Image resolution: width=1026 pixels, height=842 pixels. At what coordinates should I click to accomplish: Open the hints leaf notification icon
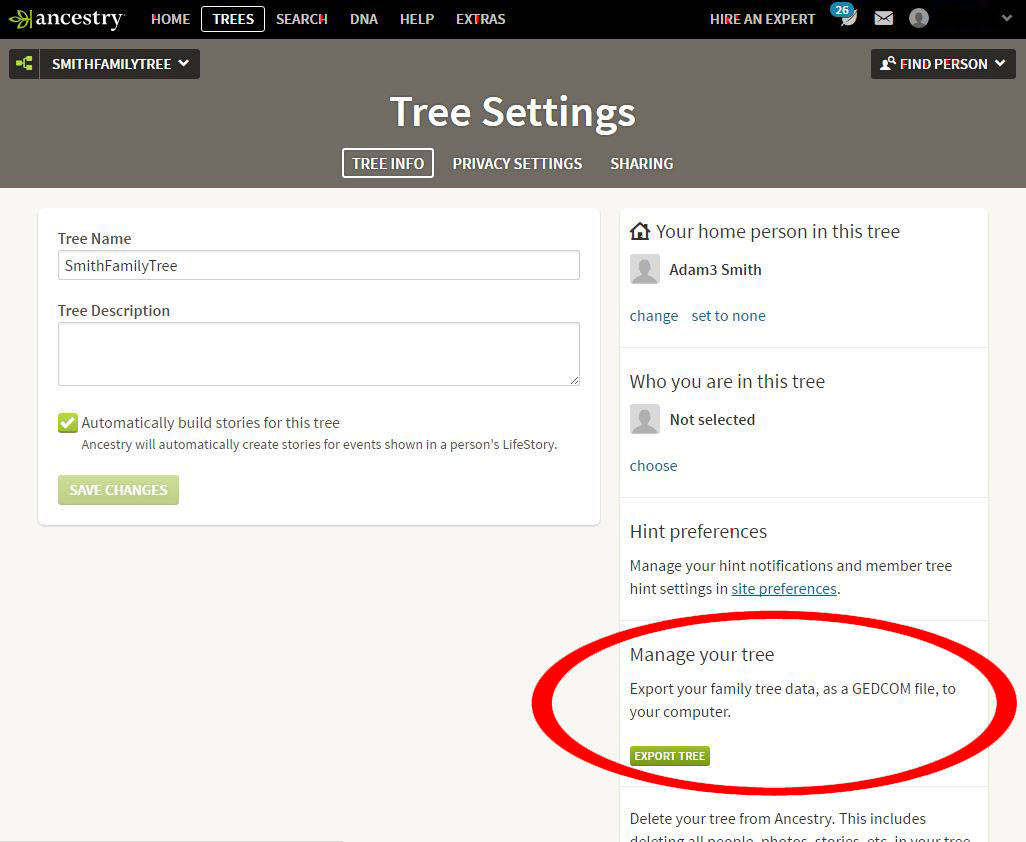point(848,20)
